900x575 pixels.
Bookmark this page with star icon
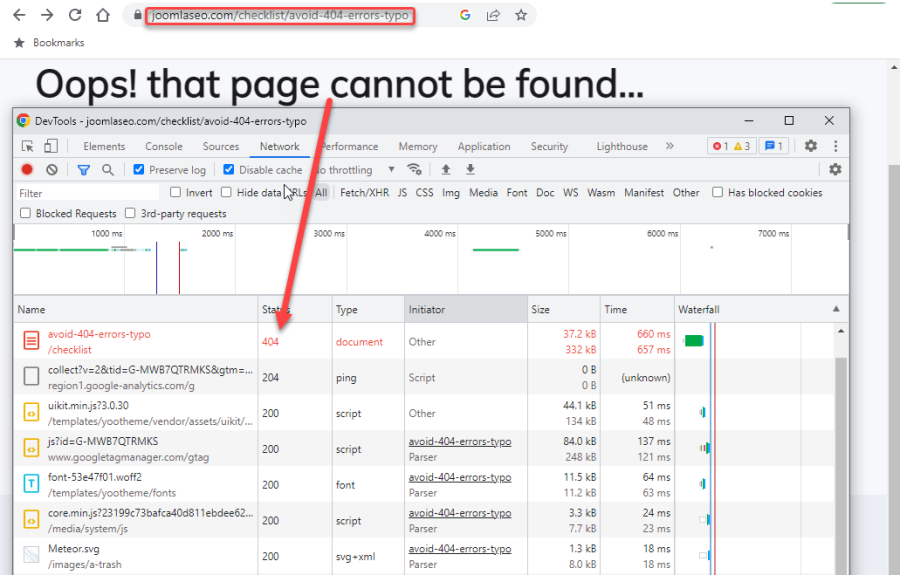521,15
